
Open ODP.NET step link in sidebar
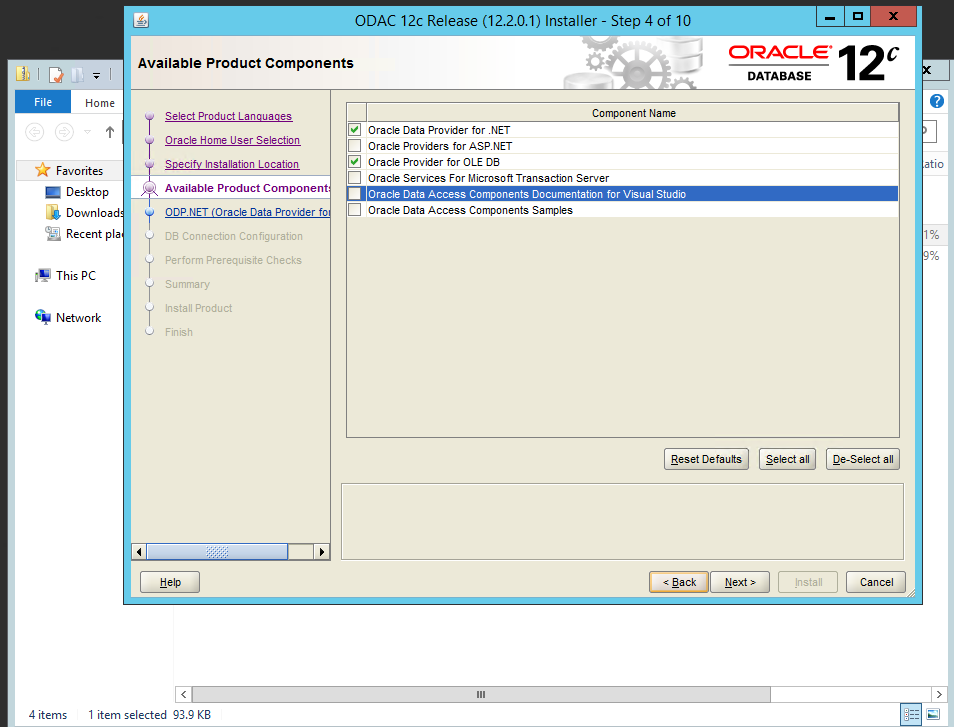click(x=248, y=212)
